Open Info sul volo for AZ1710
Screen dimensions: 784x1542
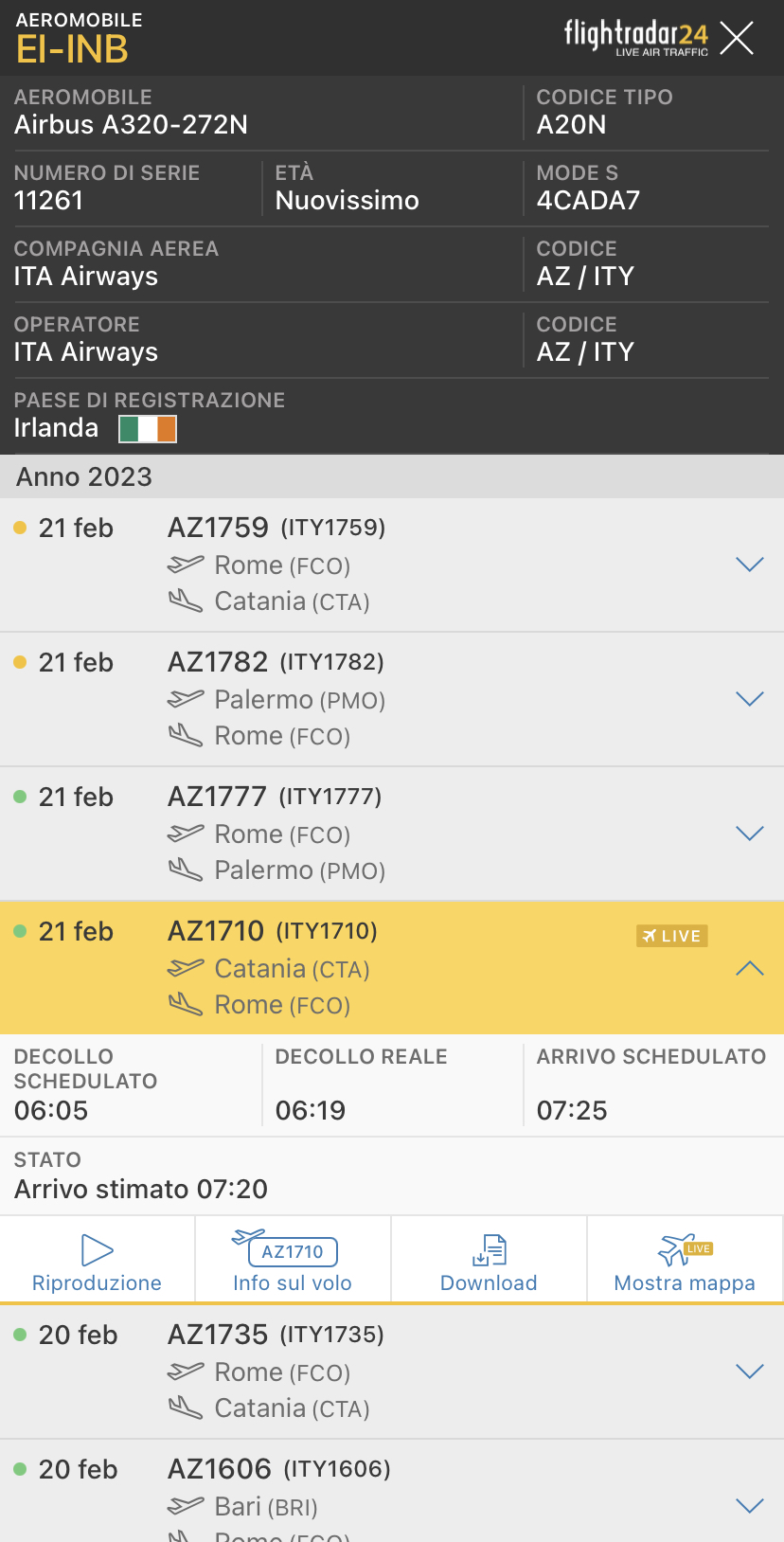click(292, 1260)
